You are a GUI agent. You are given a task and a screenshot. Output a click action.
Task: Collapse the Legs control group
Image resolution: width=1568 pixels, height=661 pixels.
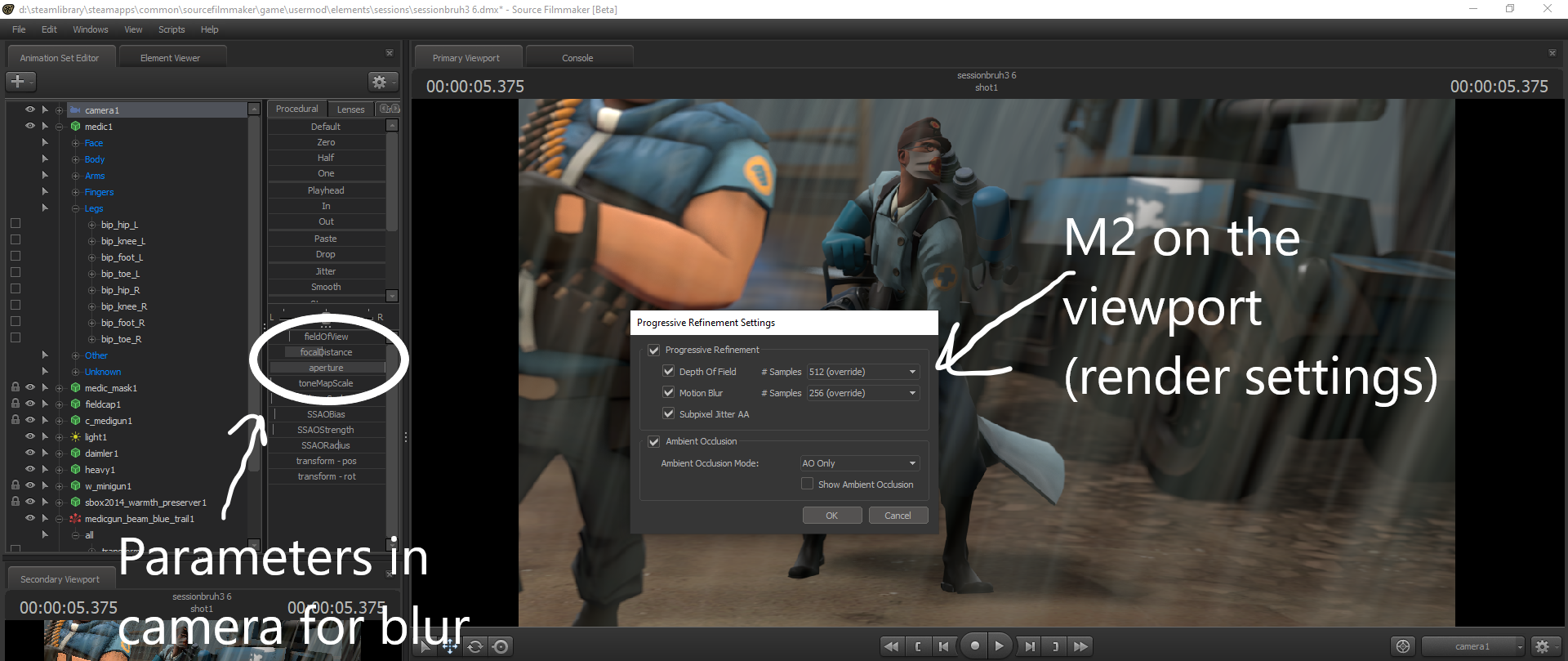click(x=75, y=208)
